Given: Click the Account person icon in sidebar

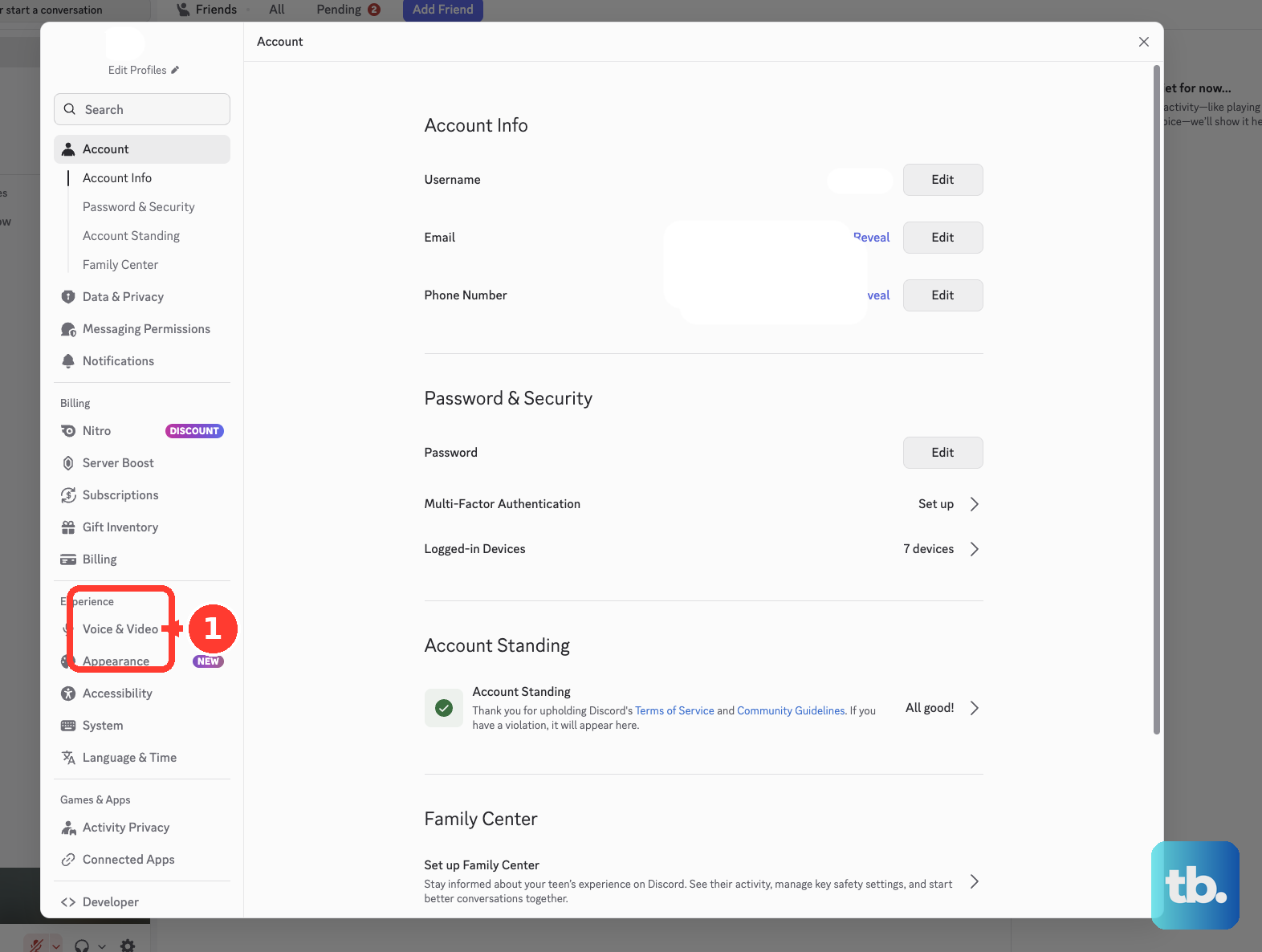Looking at the screenshot, I should point(68,149).
